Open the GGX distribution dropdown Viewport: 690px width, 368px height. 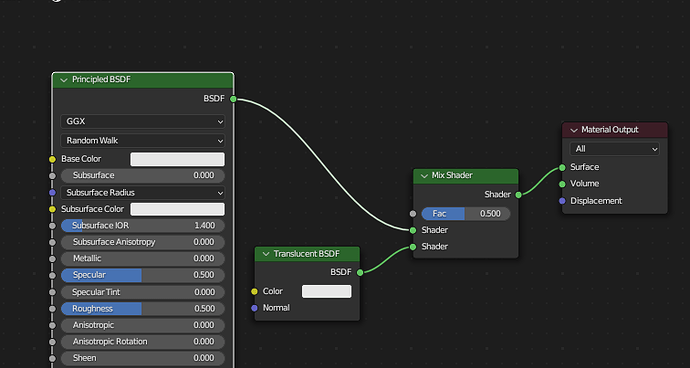143,121
